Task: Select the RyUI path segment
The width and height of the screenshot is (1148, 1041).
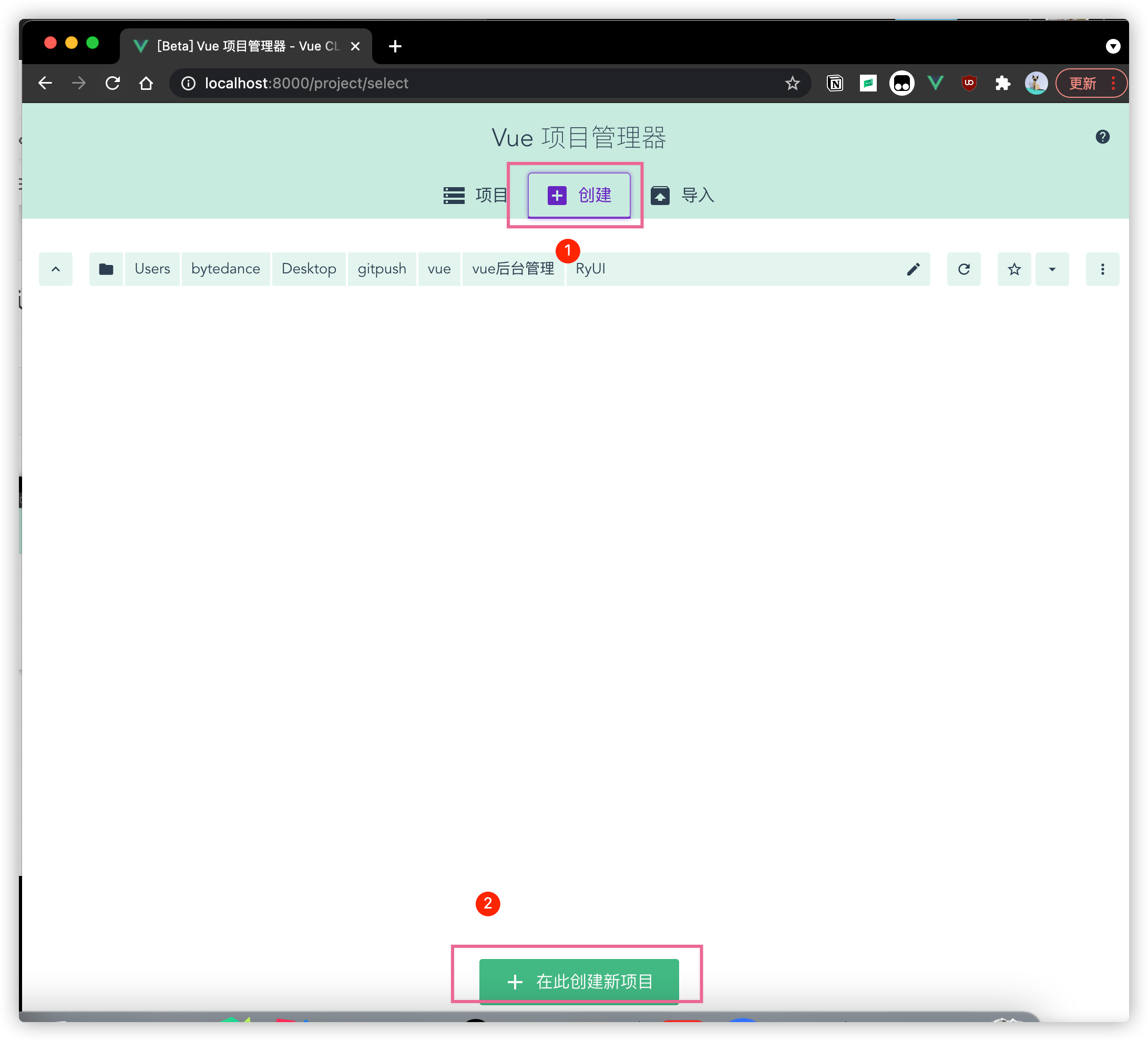Action: (x=590, y=269)
